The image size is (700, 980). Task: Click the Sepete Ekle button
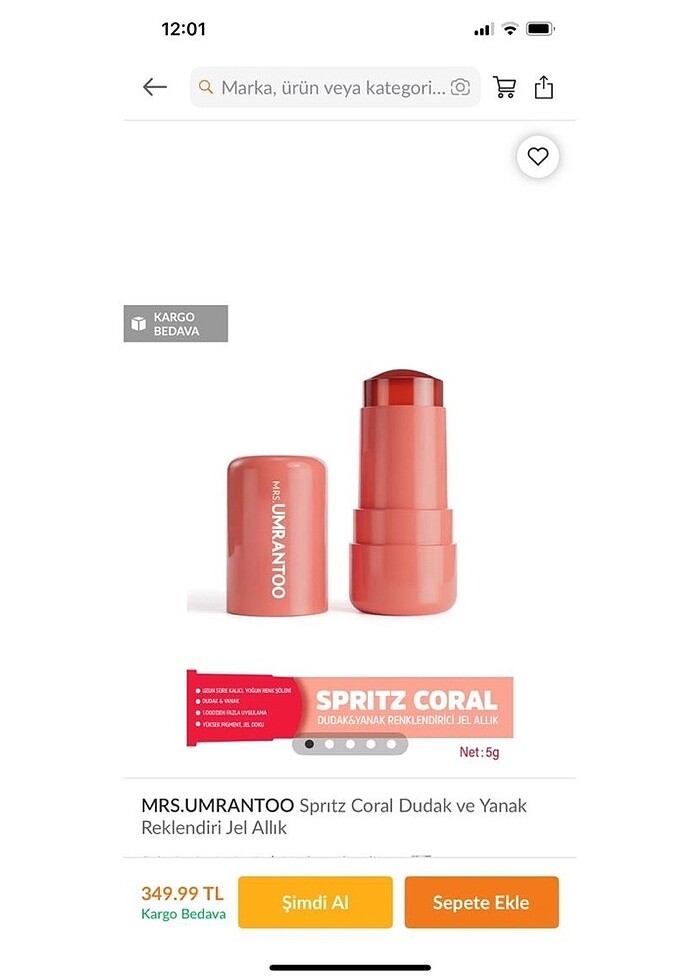(481, 902)
